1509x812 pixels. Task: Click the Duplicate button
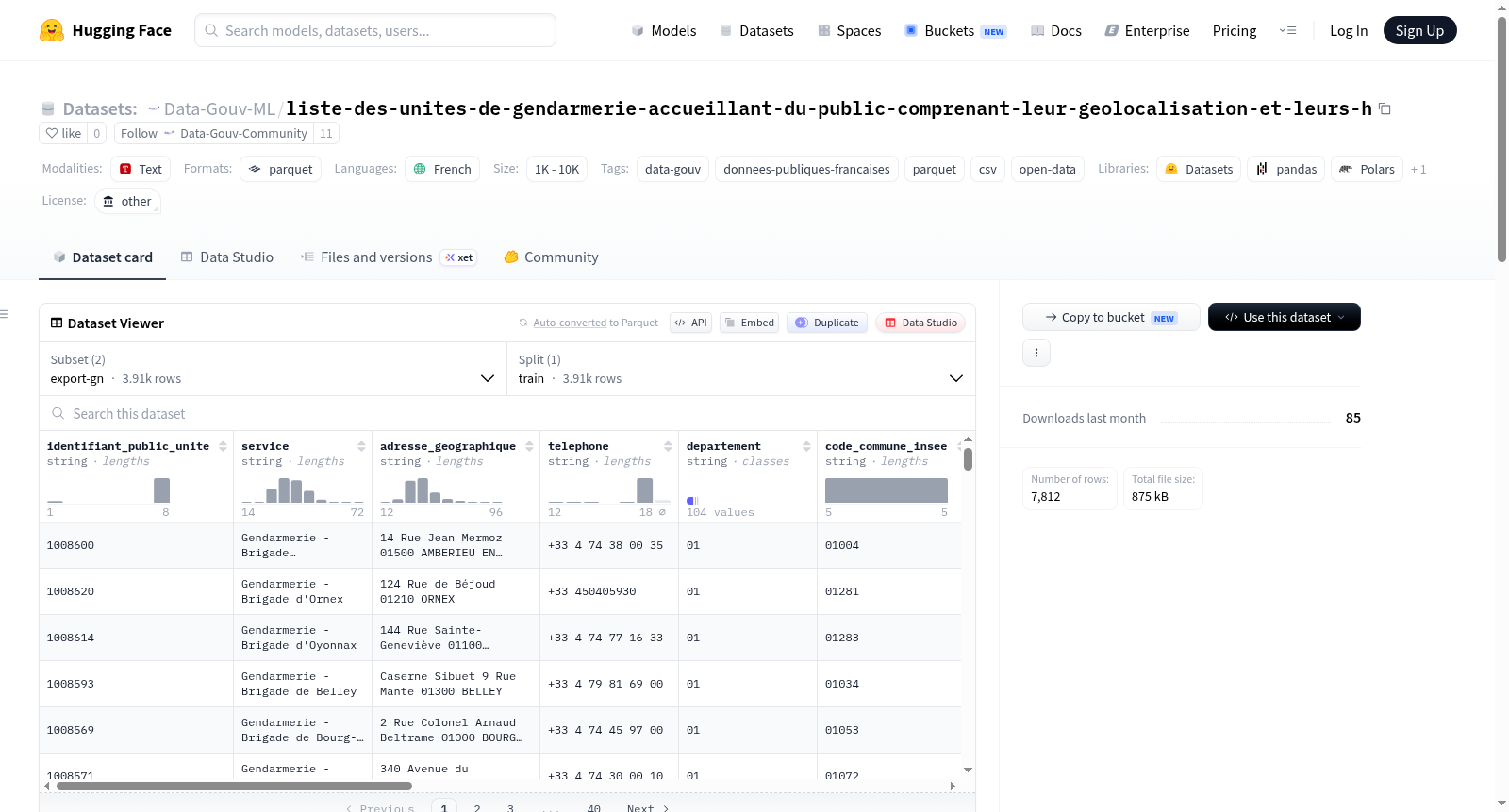[827, 323]
